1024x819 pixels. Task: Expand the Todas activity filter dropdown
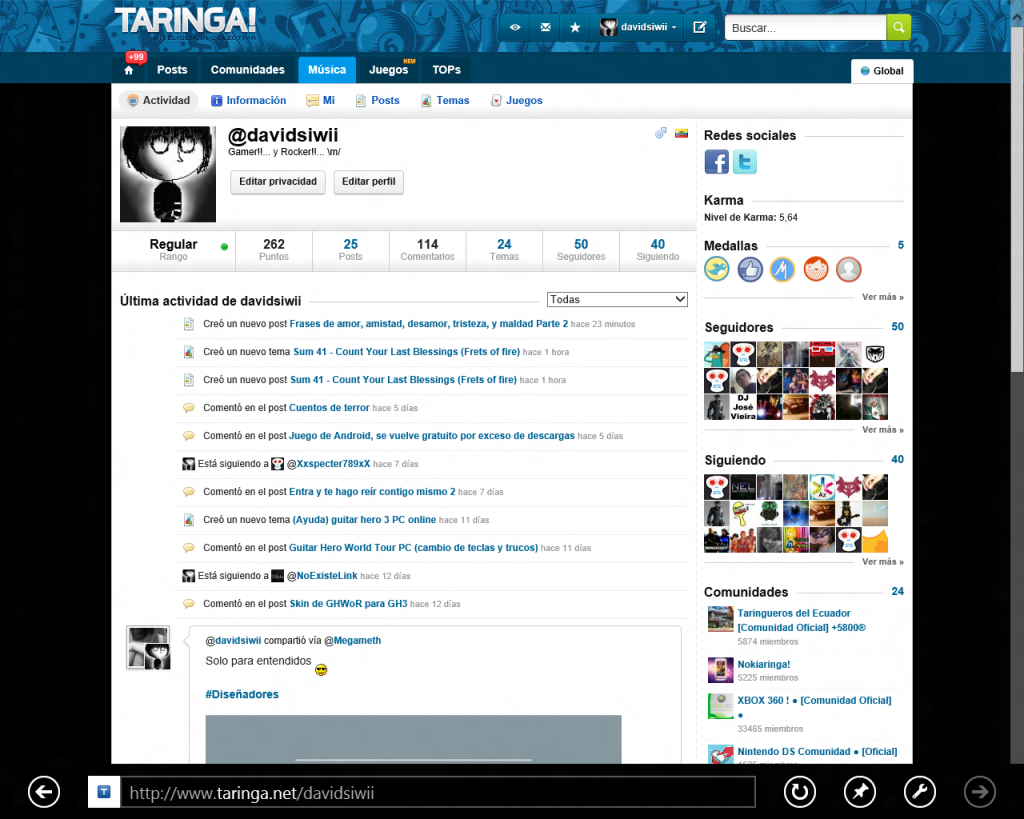point(617,299)
